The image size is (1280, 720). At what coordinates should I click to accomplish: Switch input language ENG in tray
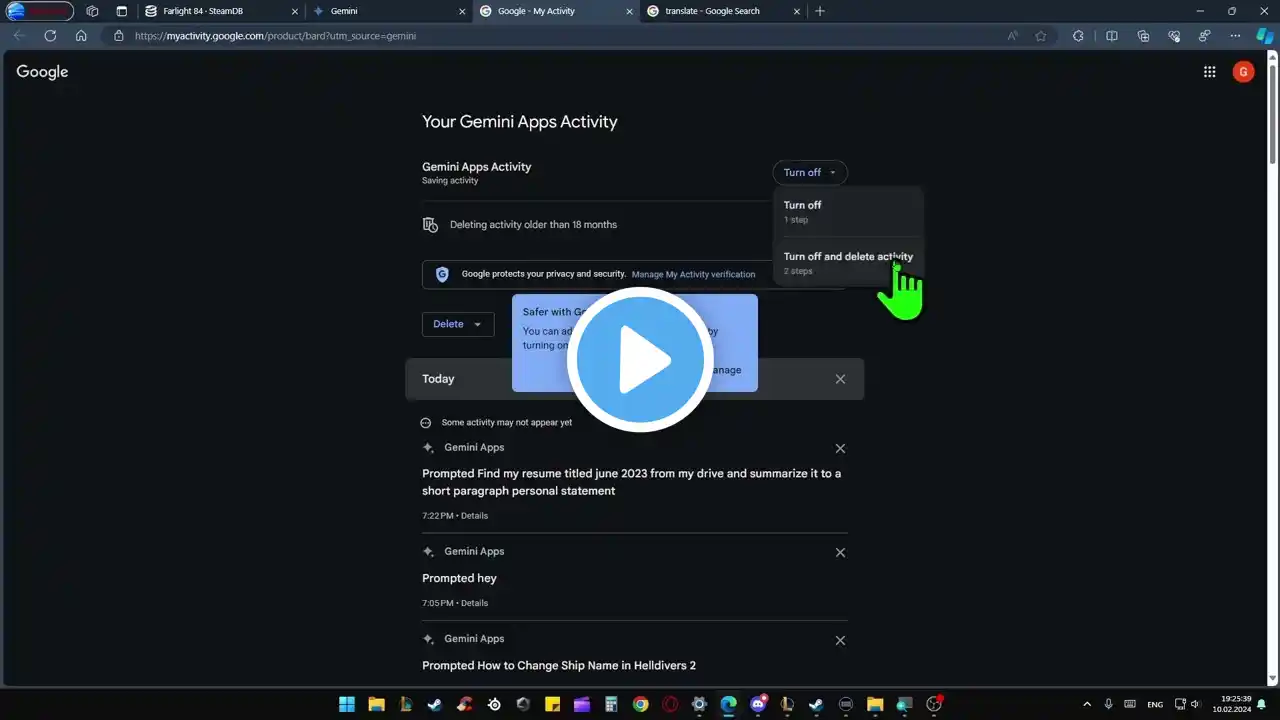coord(1155,704)
